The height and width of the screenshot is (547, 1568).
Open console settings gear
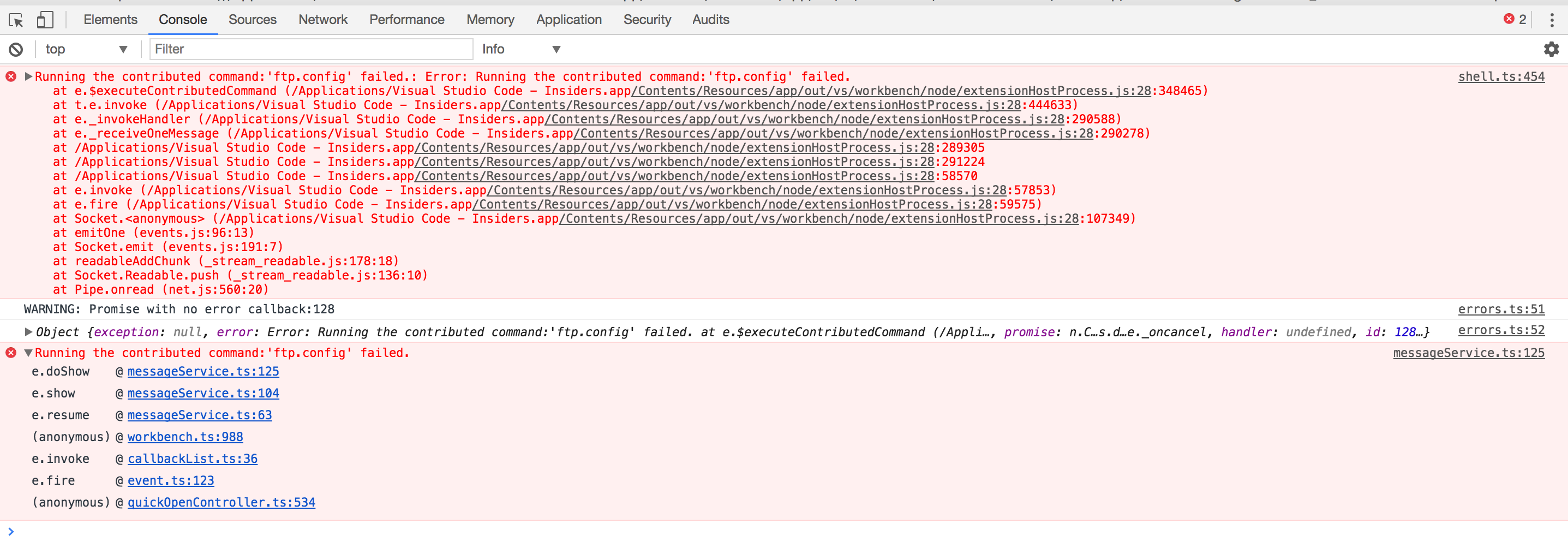pyautogui.click(x=1552, y=49)
